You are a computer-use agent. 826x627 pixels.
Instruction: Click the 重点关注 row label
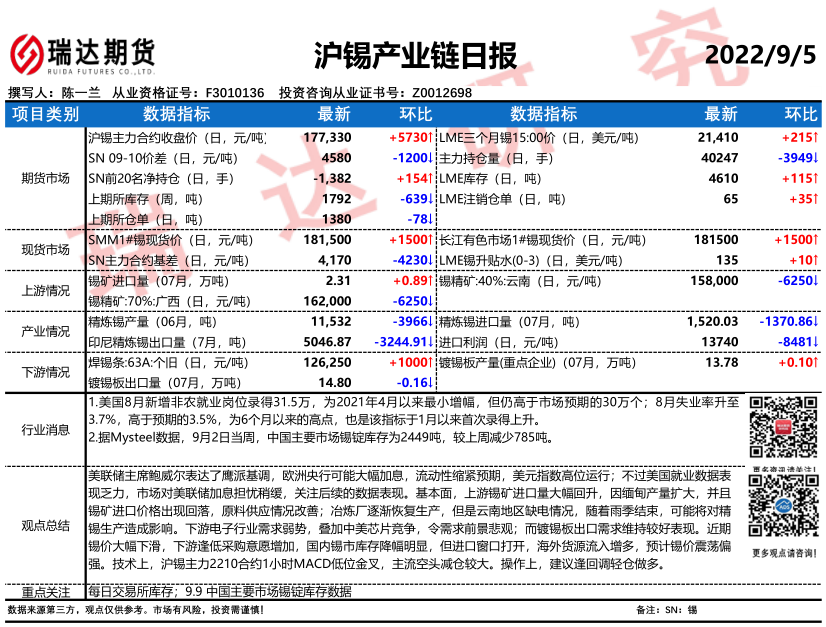tap(46, 591)
